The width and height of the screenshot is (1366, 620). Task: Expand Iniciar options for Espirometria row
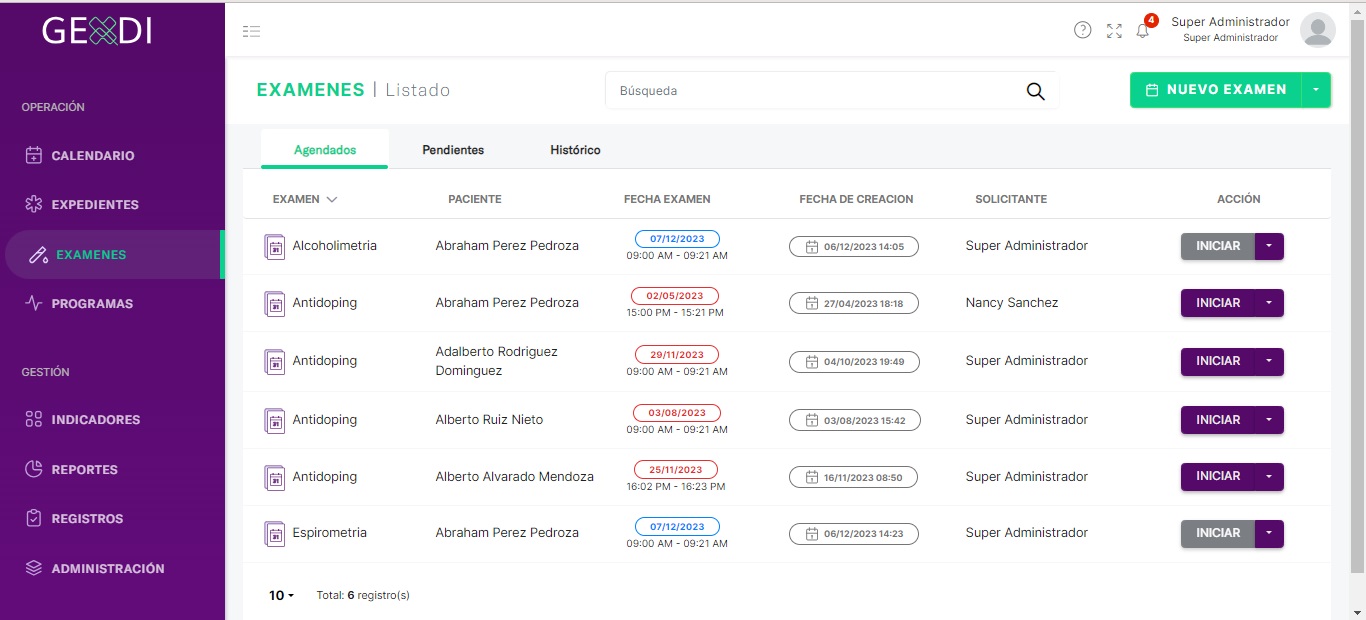tap(1269, 533)
